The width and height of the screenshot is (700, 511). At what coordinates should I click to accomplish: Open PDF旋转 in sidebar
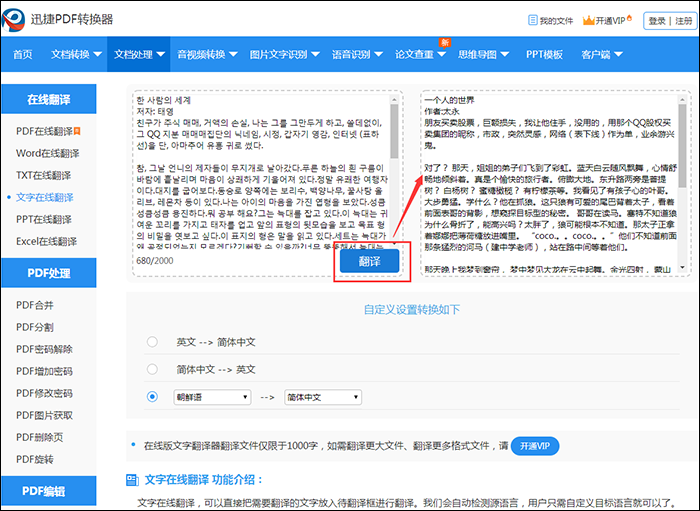pos(35,459)
